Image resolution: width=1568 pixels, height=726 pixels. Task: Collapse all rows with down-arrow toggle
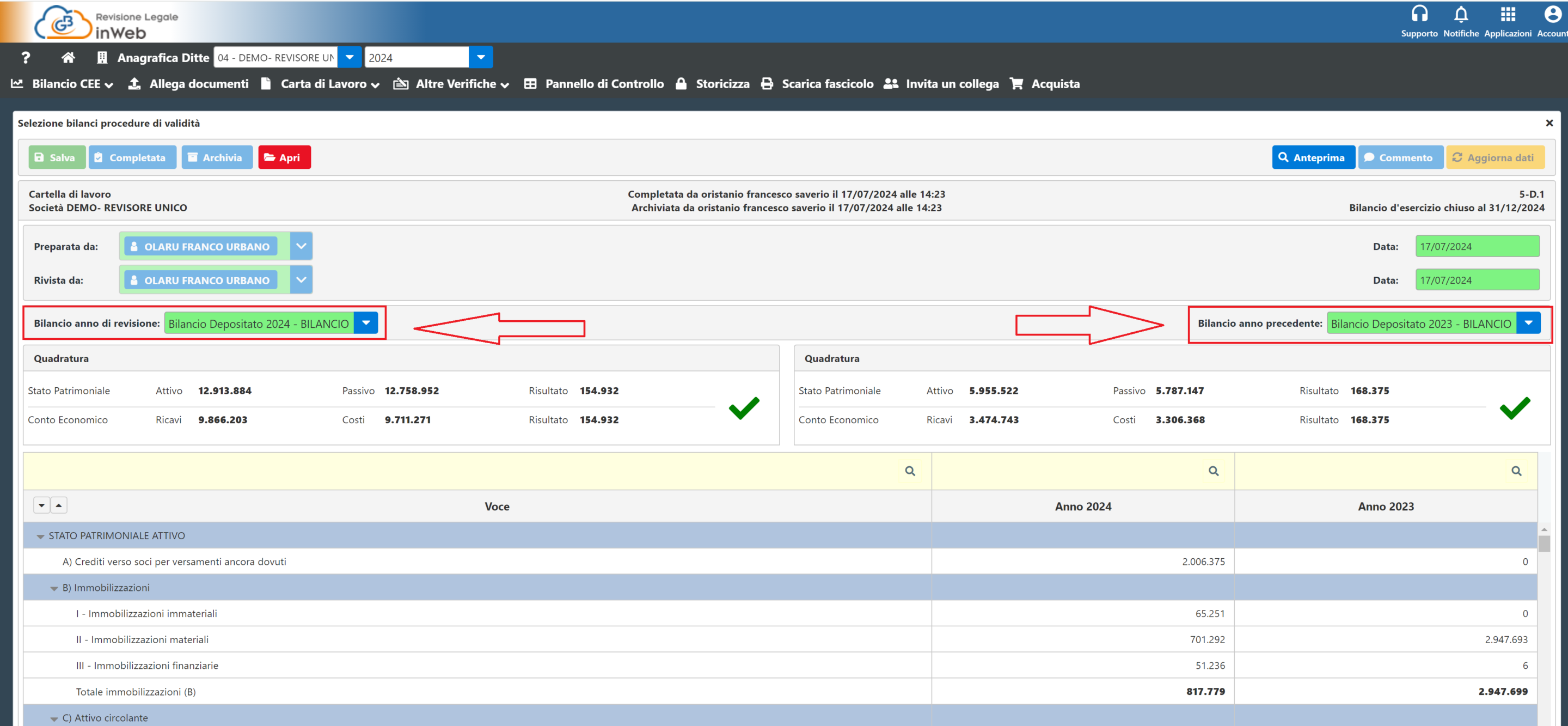41,505
